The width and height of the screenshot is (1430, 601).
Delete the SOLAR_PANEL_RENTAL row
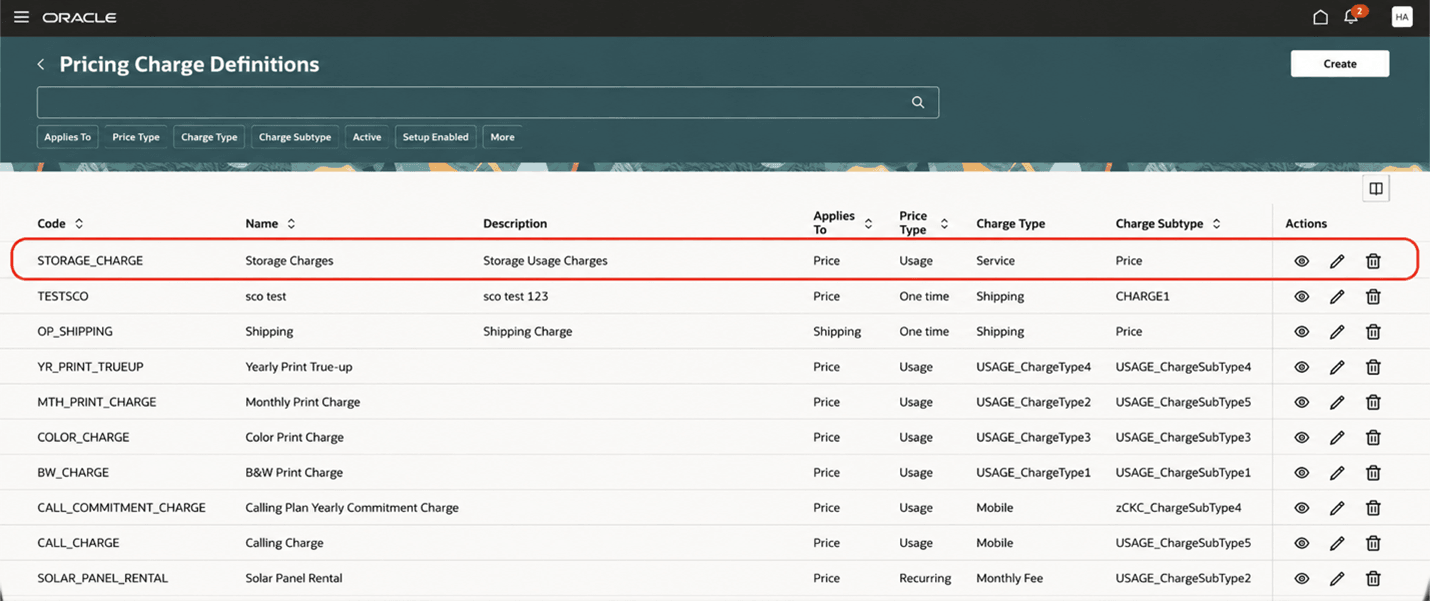pyautogui.click(x=1373, y=579)
